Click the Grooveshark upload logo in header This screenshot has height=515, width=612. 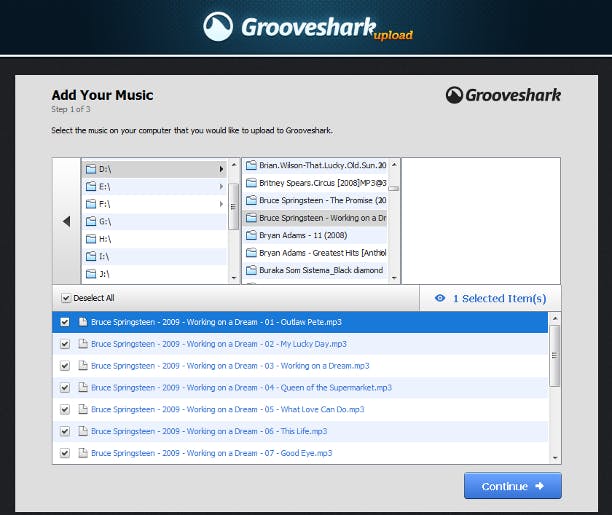(x=308, y=27)
